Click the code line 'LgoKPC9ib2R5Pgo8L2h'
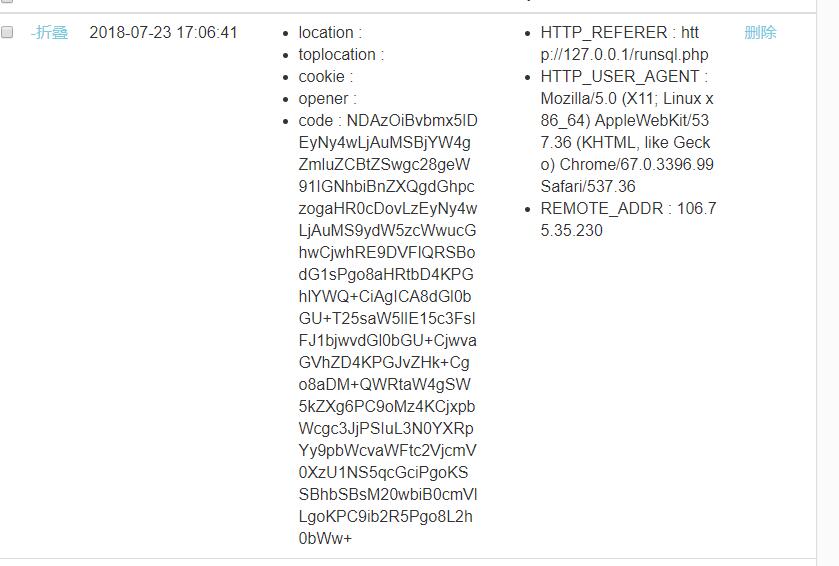The image size is (839, 566). tap(385, 517)
